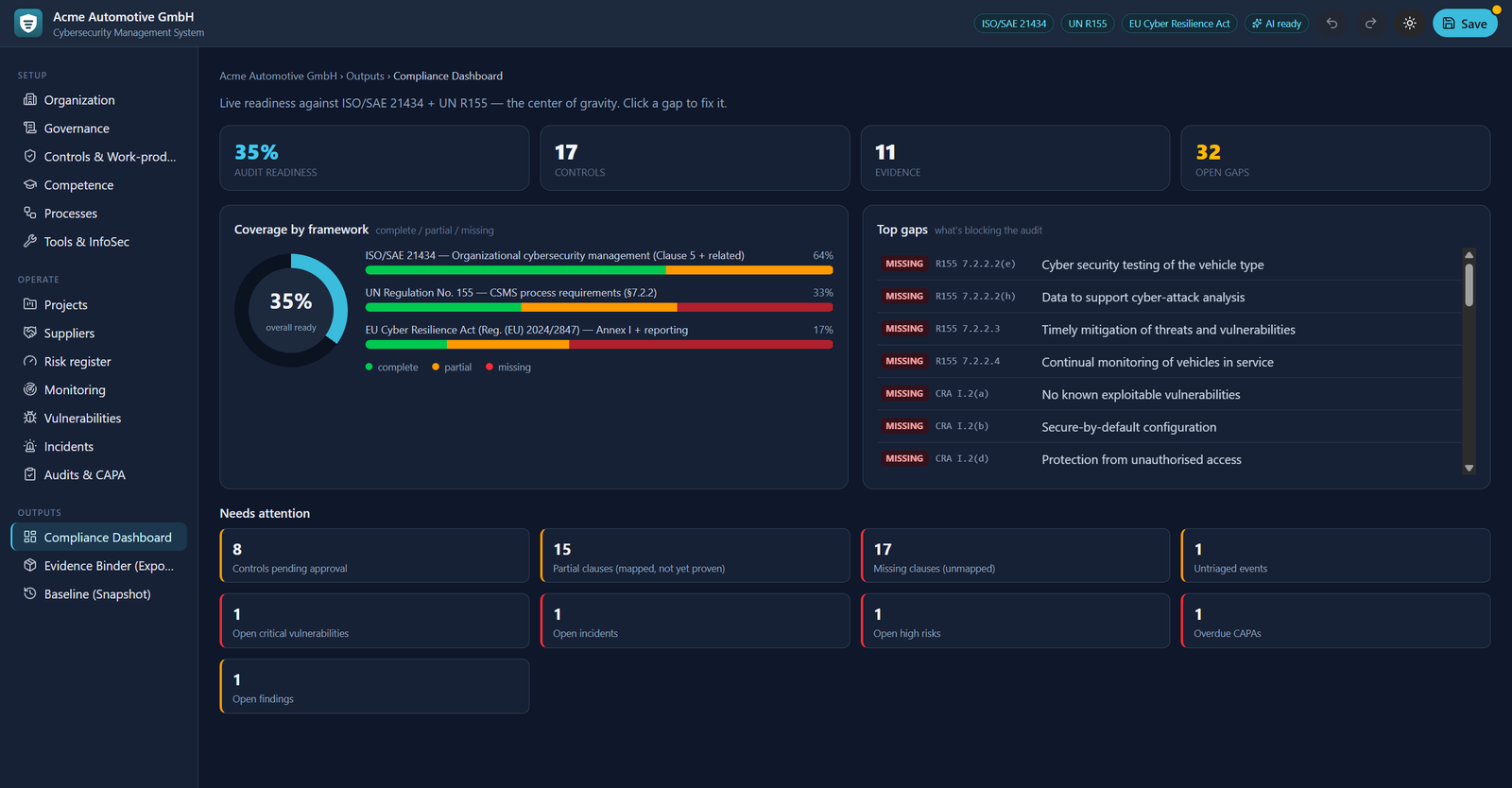Open the Overdue CAPAs card
The width and height of the screenshot is (1512, 788).
click(x=1335, y=621)
